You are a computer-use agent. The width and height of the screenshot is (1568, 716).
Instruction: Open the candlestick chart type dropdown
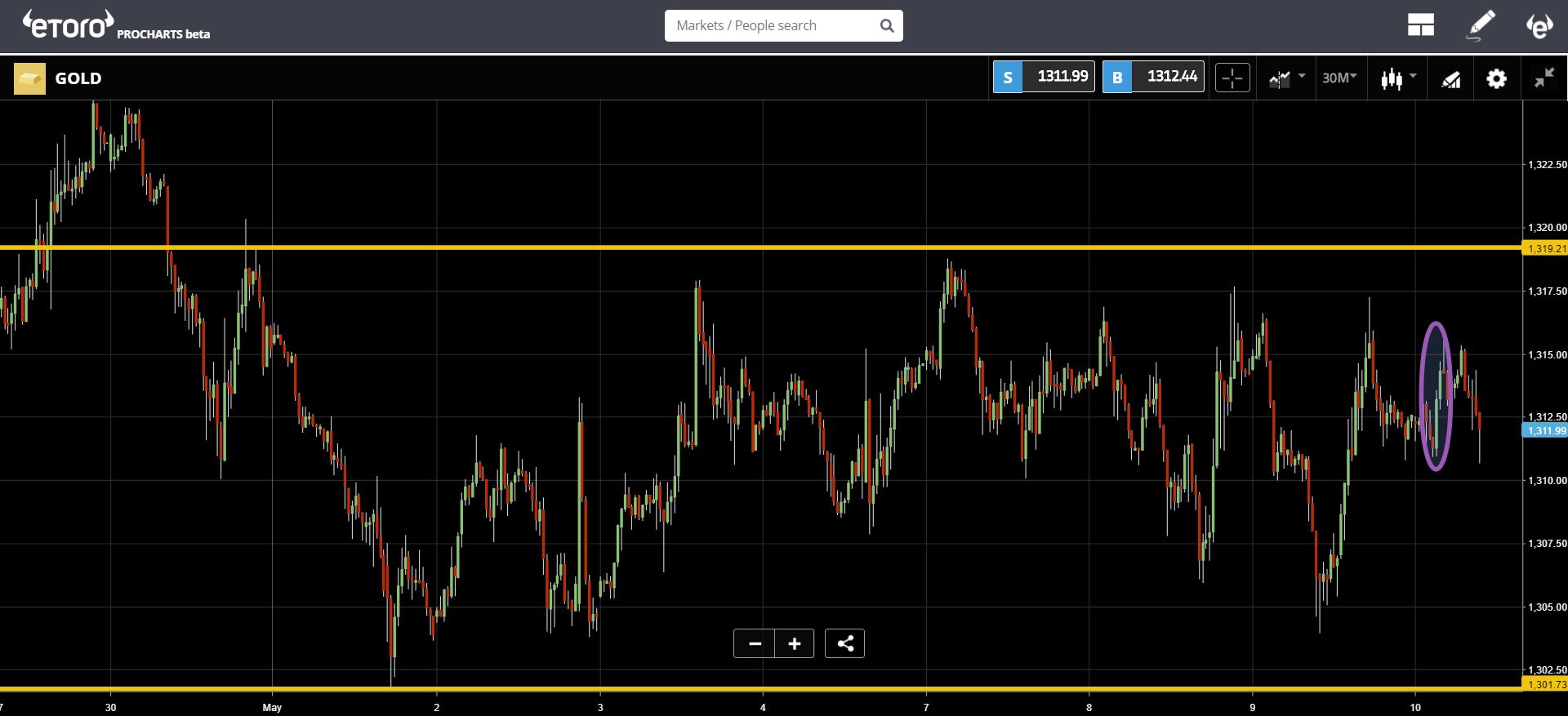(1398, 78)
